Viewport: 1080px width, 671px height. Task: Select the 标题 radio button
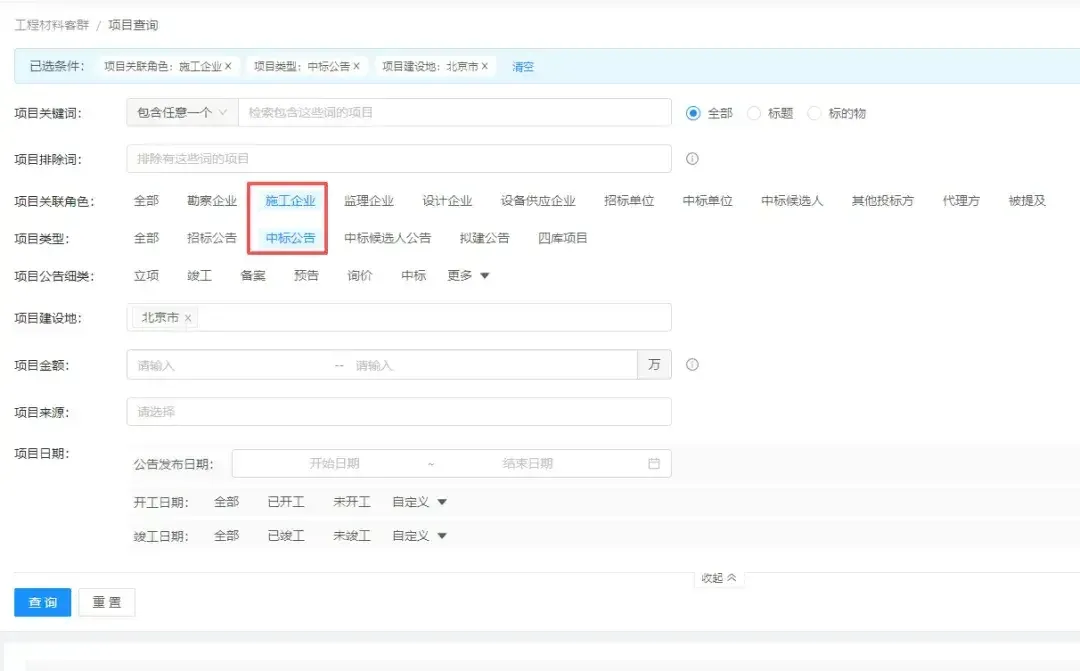[x=754, y=113]
